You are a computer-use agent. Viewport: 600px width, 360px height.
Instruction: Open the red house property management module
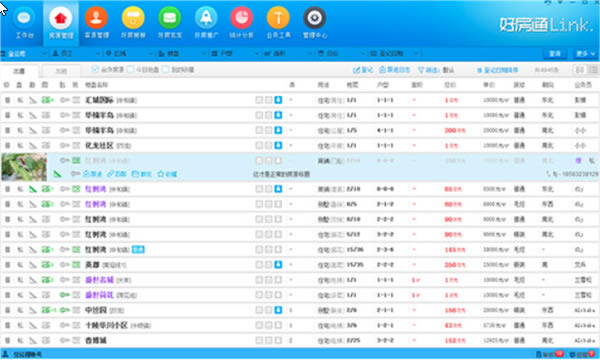[x=60, y=23]
